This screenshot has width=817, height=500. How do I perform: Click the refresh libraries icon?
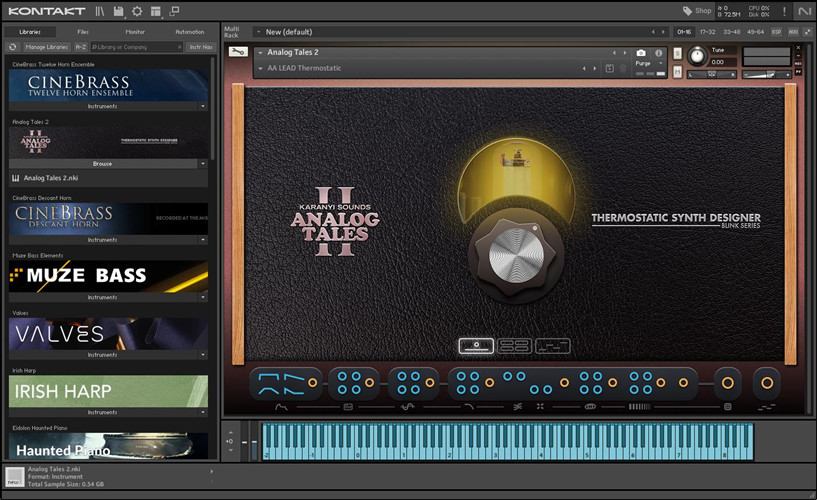click(x=13, y=47)
